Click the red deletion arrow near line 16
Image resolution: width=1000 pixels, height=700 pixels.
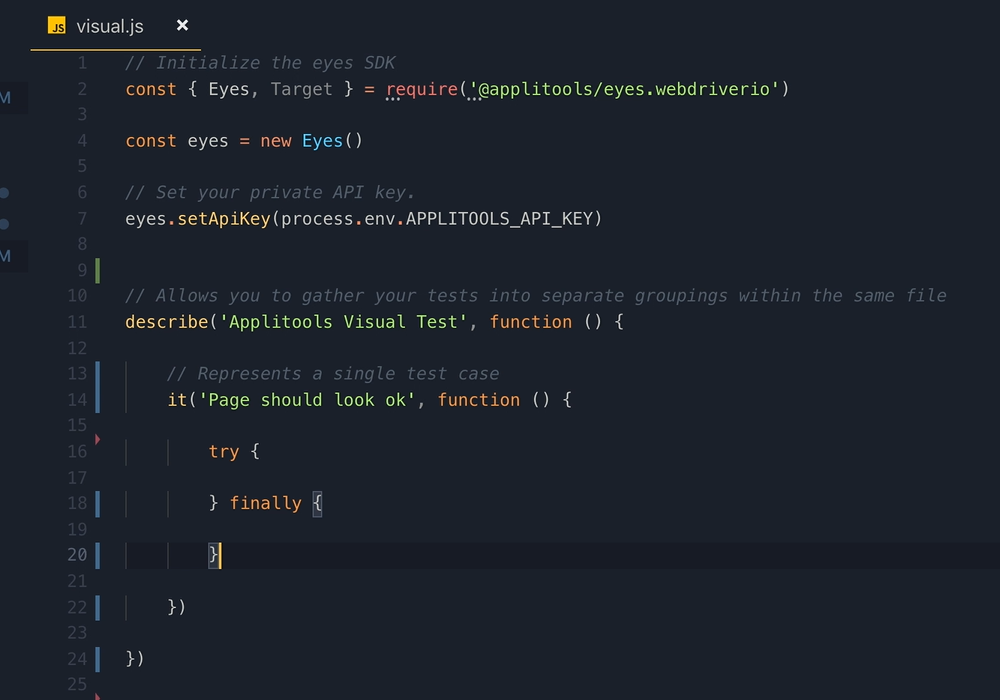pyautogui.click(x=97, y=439)
